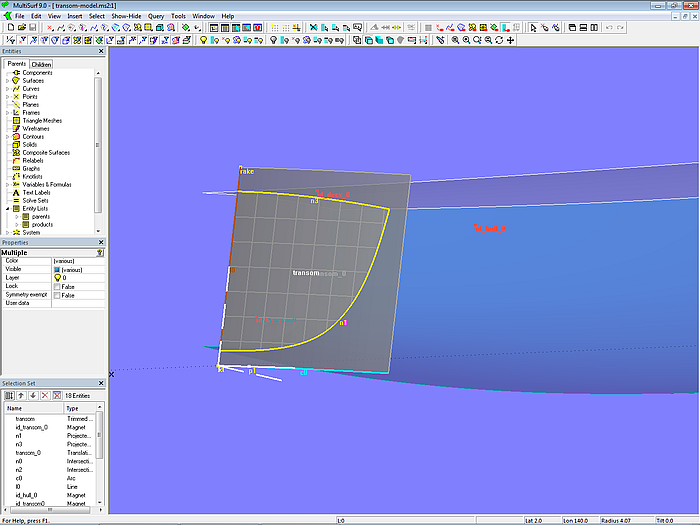The image size is (700, 525).
Task: Click the up arrow in Selection Set toolbar
Action: 20,396
